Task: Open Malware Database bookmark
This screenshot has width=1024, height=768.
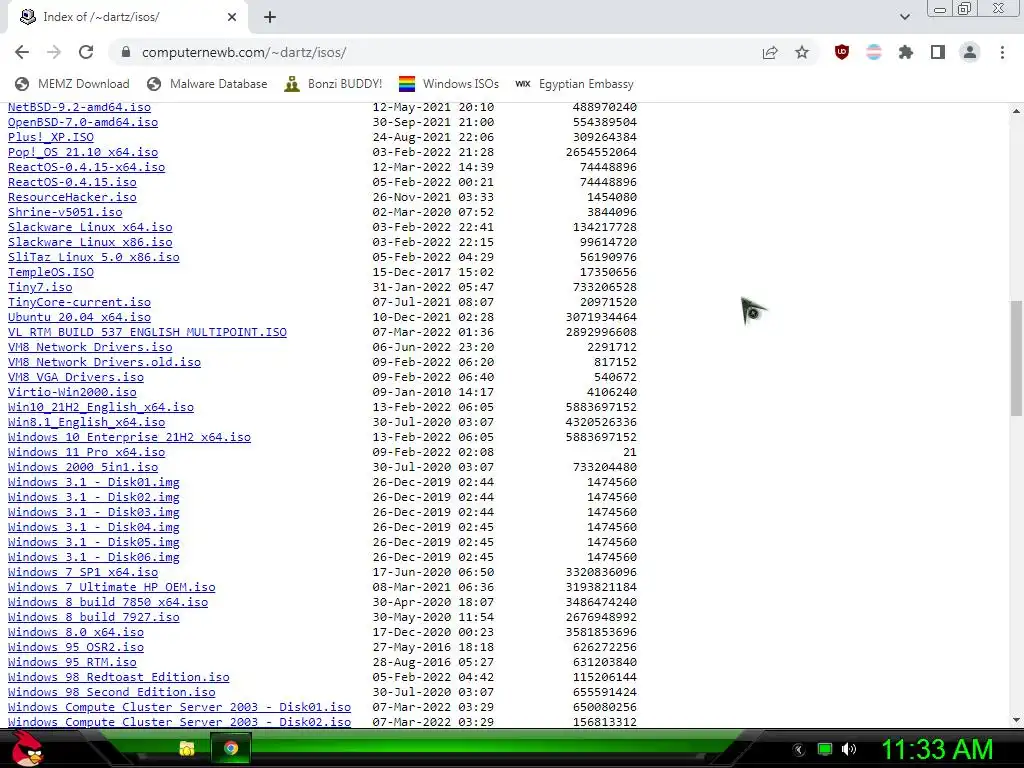Action: tap(207, 84)
